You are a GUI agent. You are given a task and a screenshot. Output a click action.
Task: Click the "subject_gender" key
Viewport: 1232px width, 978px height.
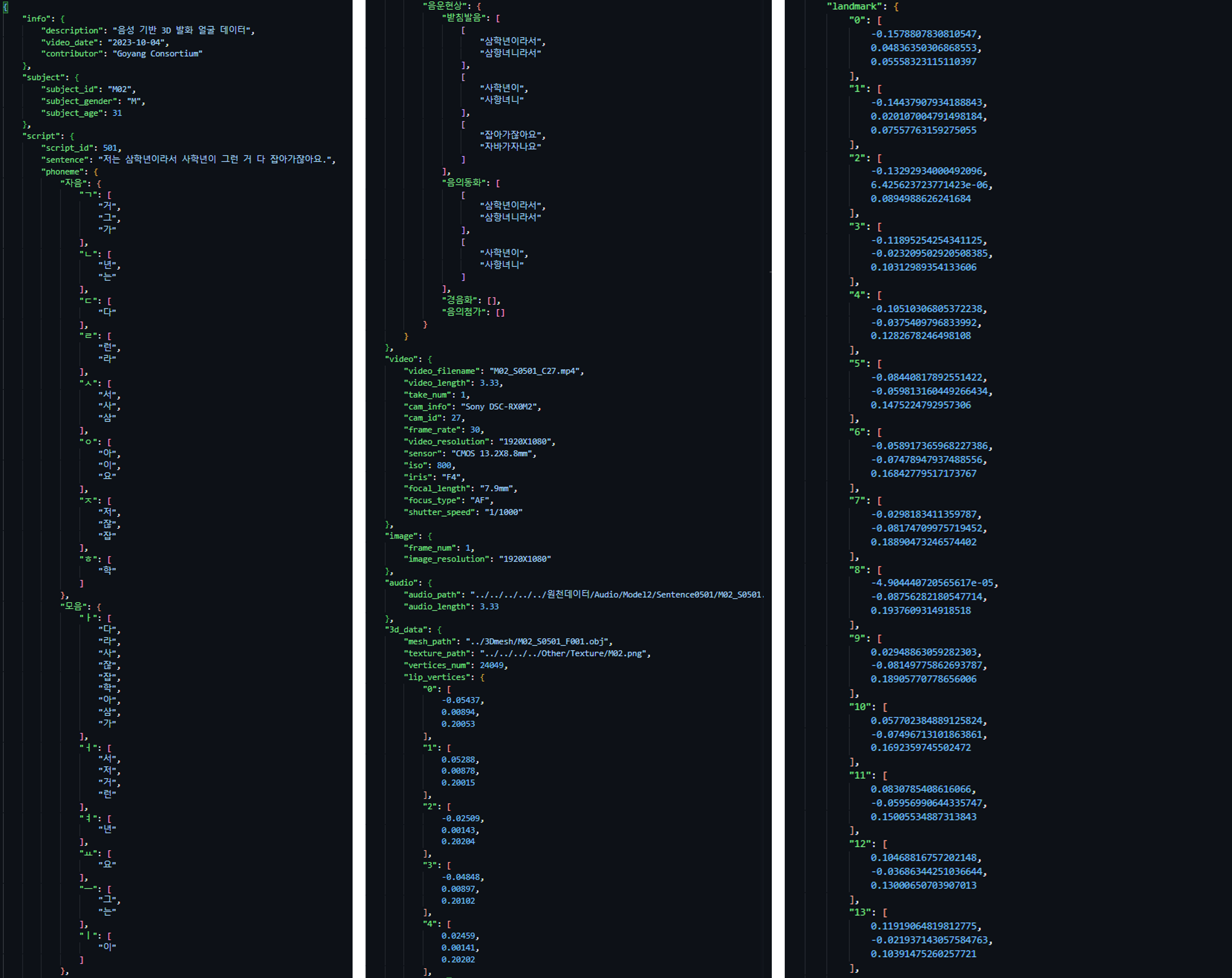79,101
